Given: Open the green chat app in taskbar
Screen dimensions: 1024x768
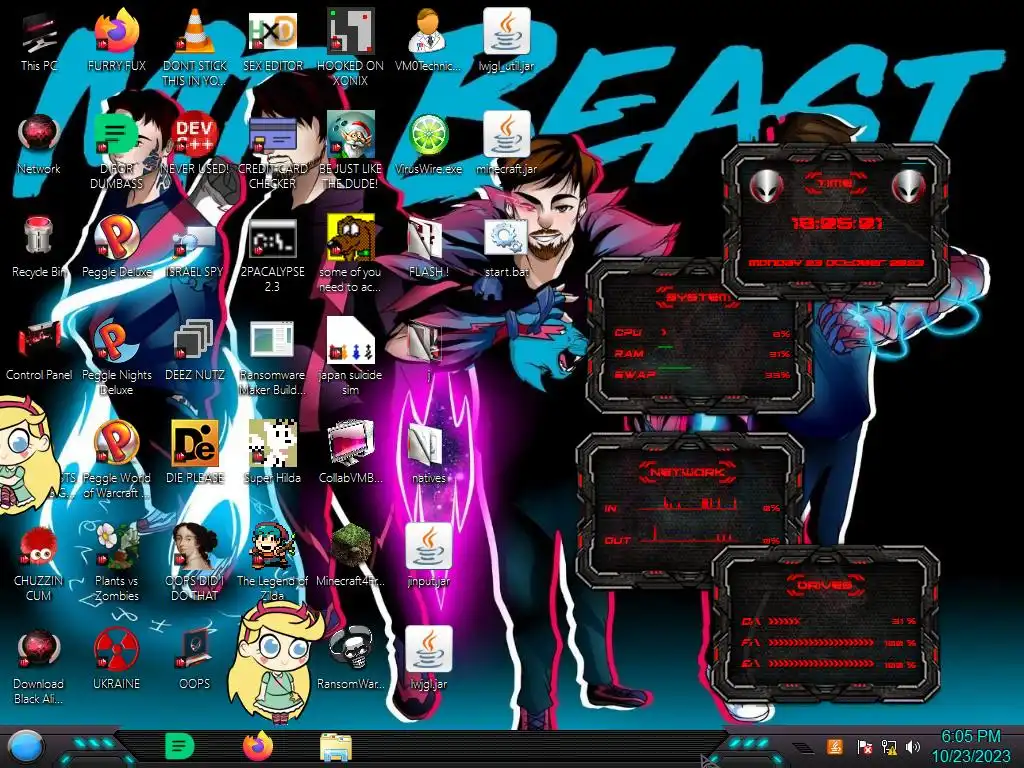Looking at the screenshot, I should click(179, 746).
